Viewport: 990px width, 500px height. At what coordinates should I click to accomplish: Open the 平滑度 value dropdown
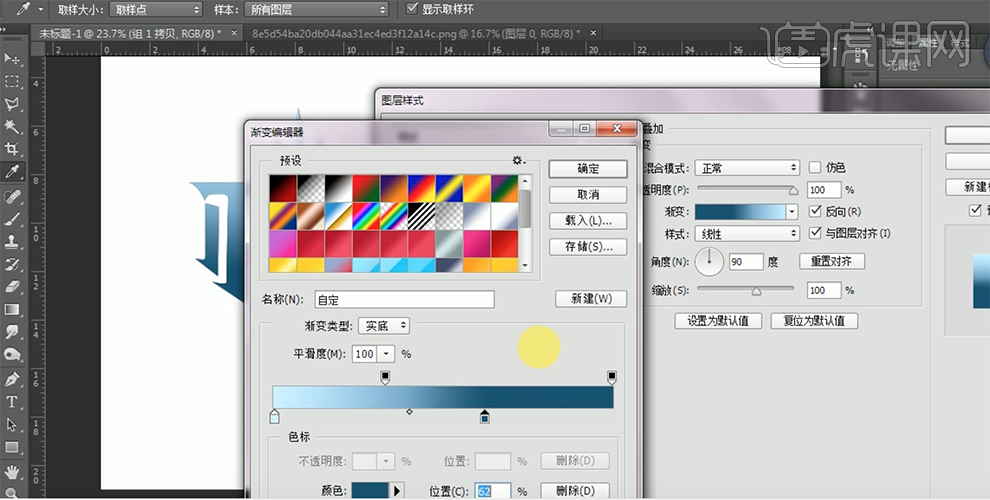(x=386, y=354)
